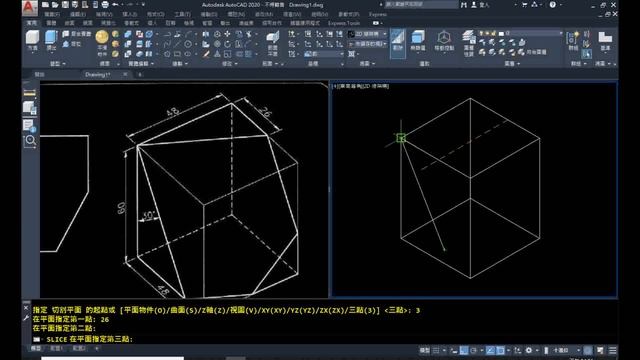Click the search input field in title bar
The height and width of the screenshot is (360, 640).
tap(422, 5)
